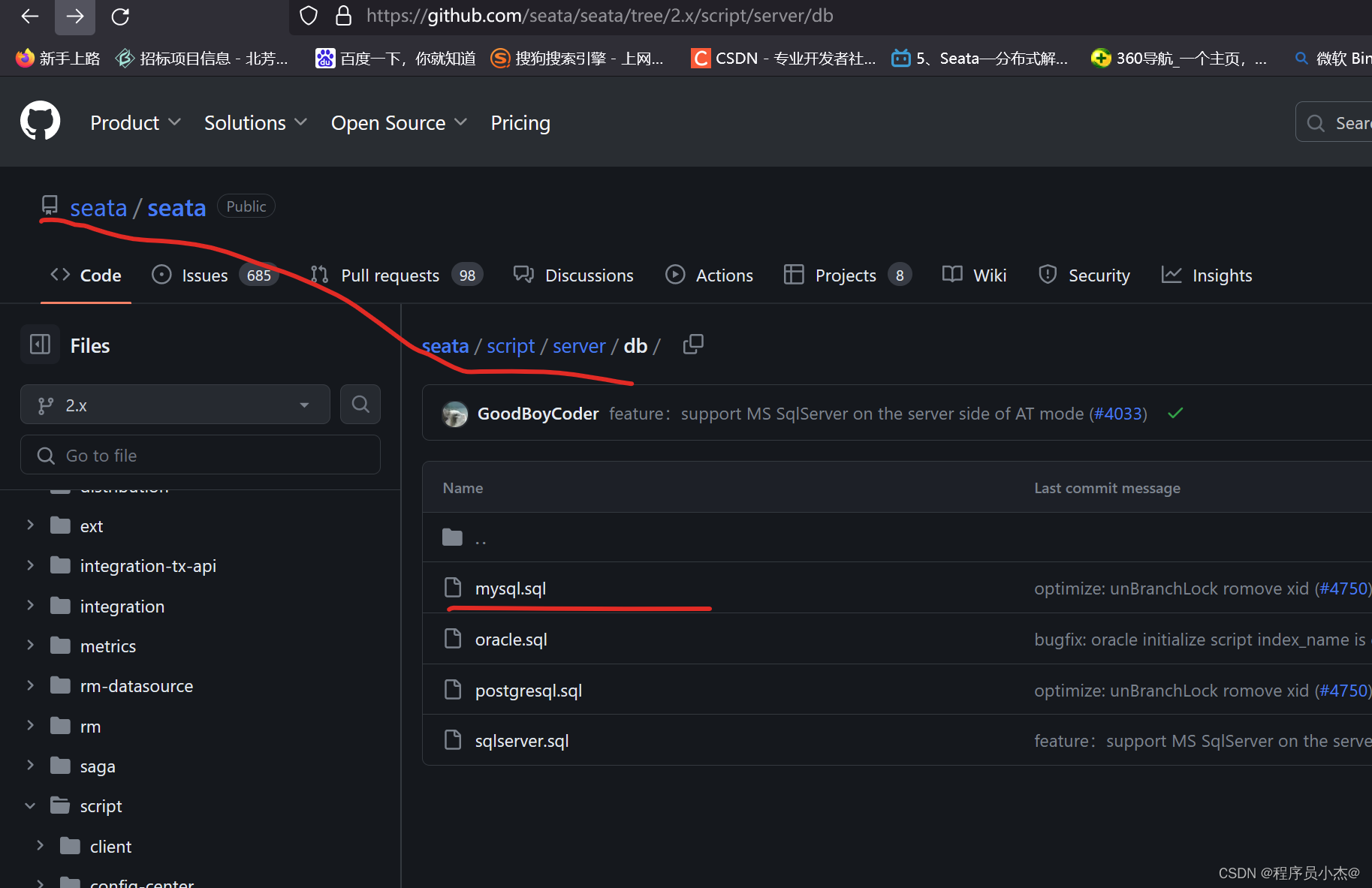This screenshot has height=888, width=1372.
Task: Expand the rm folder chevron
Action: [x=30, y=725]
